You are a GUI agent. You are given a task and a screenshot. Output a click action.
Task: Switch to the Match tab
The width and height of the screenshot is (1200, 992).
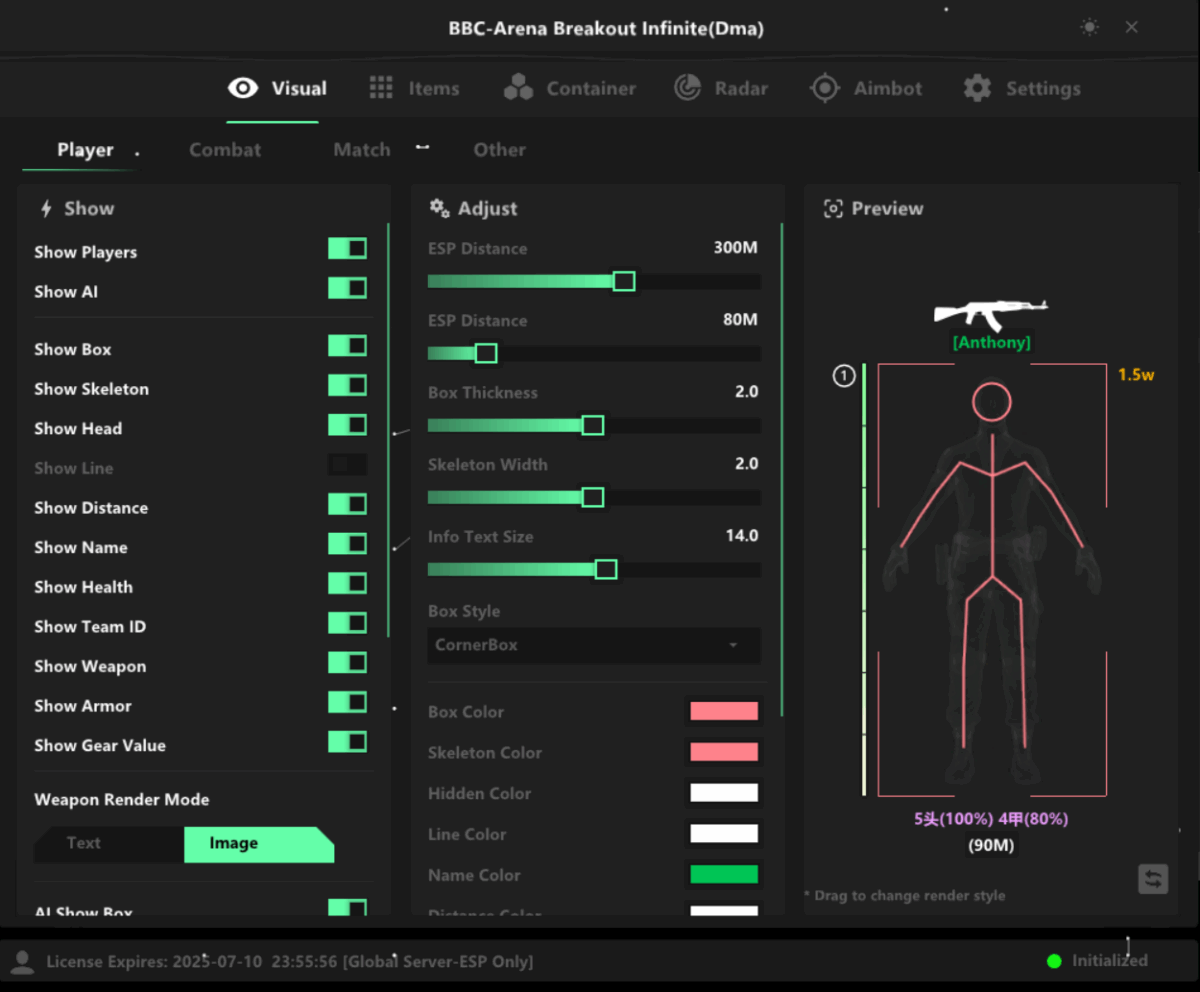pyautogui.click(x=361, y=149)
